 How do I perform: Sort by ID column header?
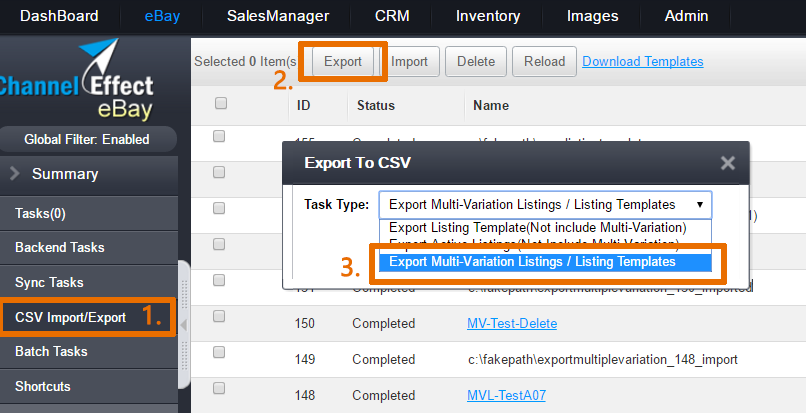(x=303, y=105)
